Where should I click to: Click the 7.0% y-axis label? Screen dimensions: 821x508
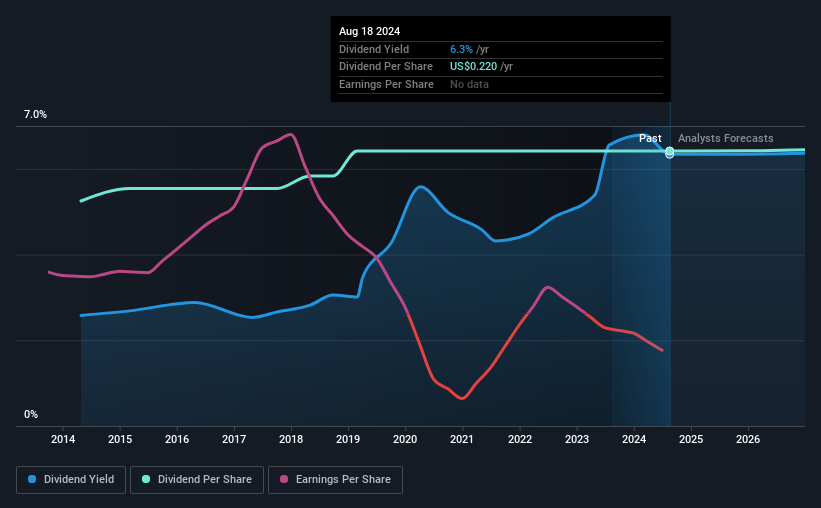coord(36,115)
